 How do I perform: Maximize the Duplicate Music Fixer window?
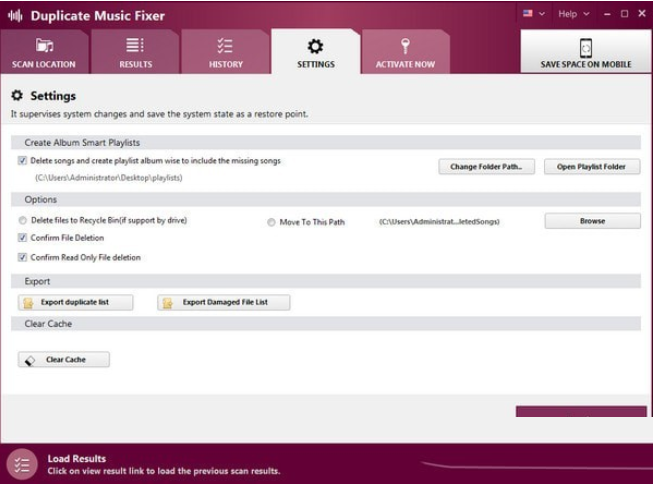[624, 14]
